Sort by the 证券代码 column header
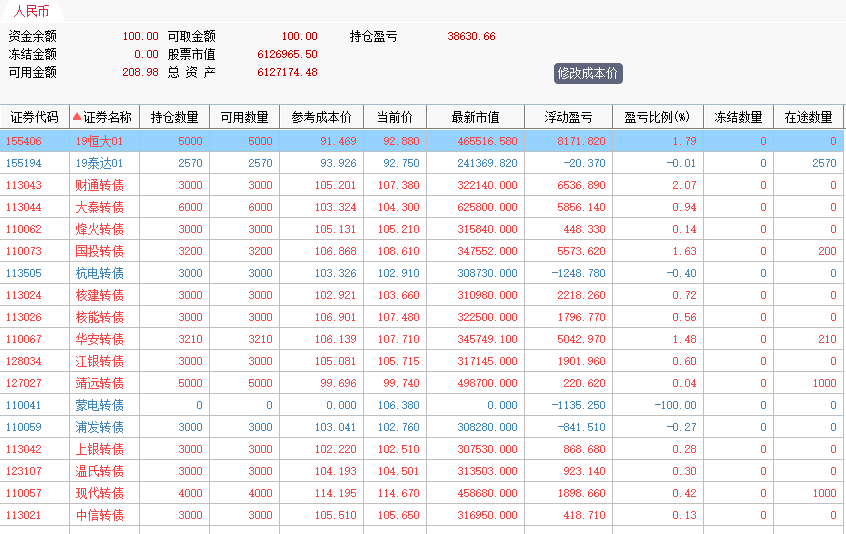 click(34, 117)
